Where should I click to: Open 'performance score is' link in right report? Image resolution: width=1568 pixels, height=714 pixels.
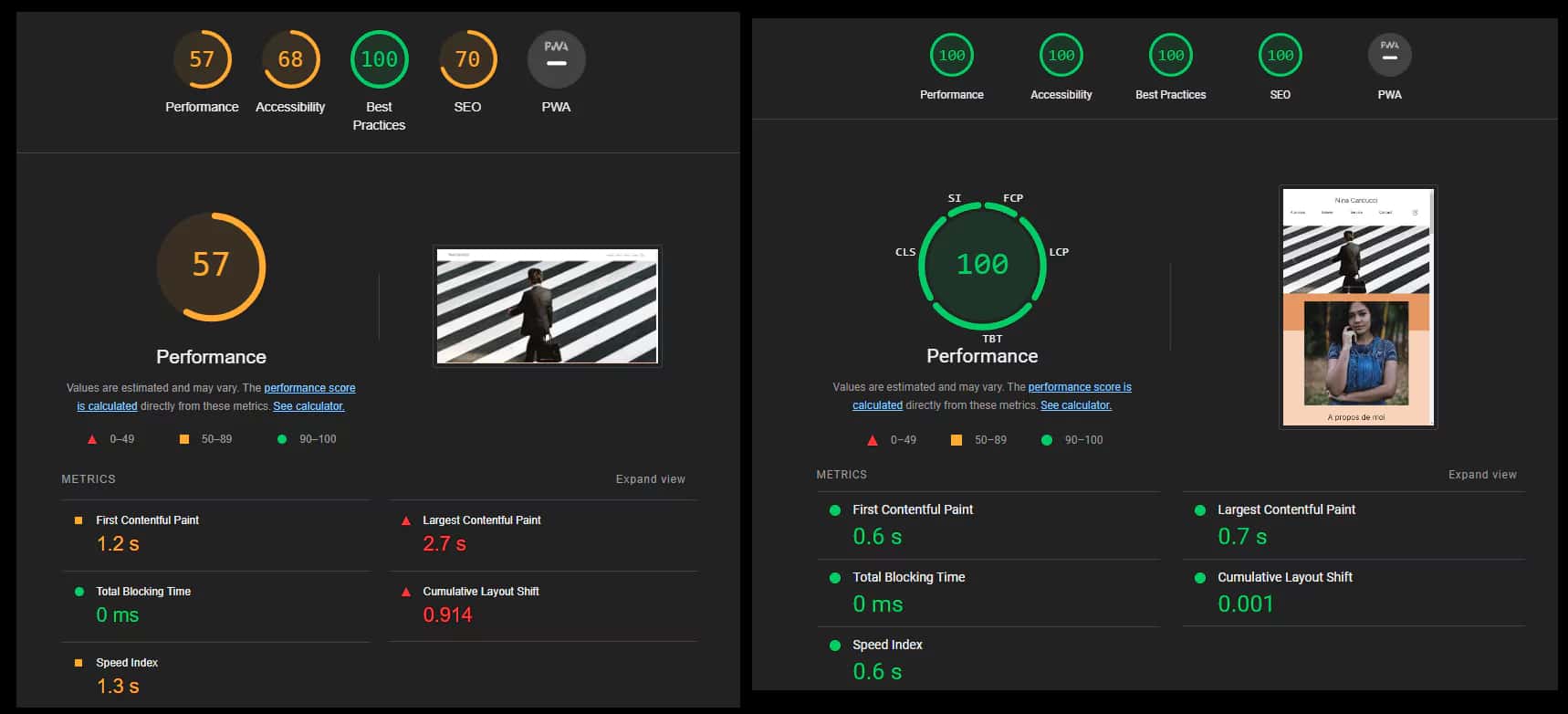pos(1080,387)
